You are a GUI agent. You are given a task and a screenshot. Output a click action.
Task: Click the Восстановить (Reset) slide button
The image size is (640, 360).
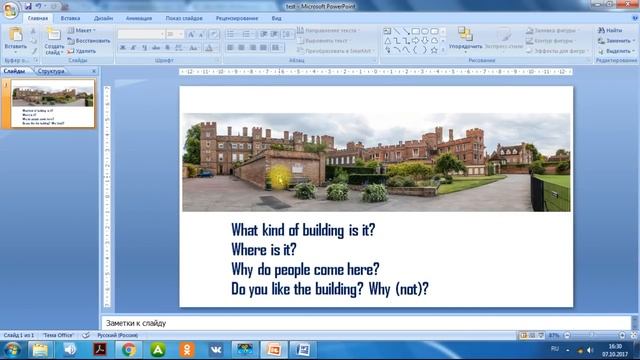[x=89, y=41]
